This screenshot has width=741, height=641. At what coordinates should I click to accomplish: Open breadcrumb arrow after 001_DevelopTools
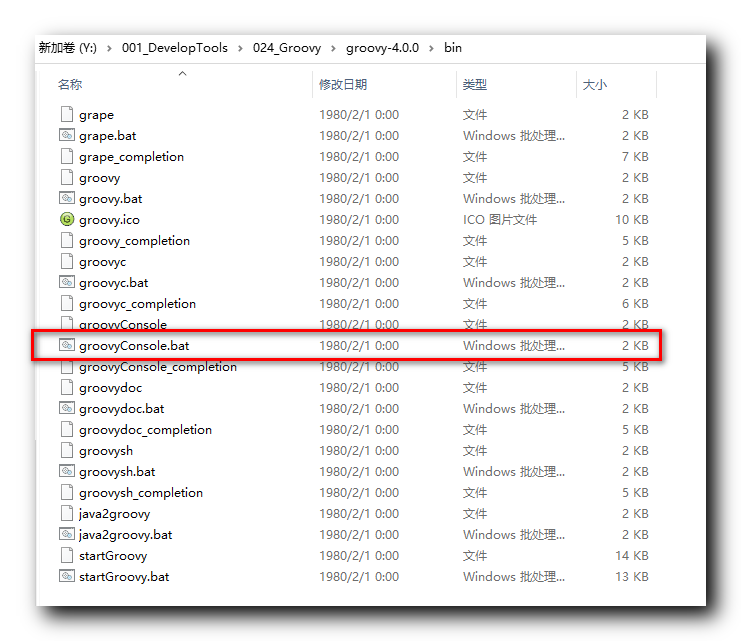tap(240, 48)
